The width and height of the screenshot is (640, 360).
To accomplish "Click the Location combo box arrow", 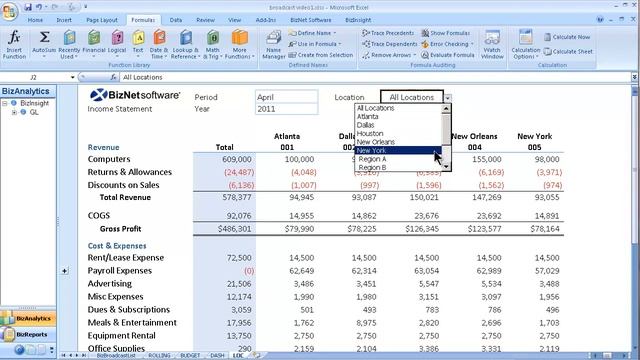I will [x=448, y=98].
